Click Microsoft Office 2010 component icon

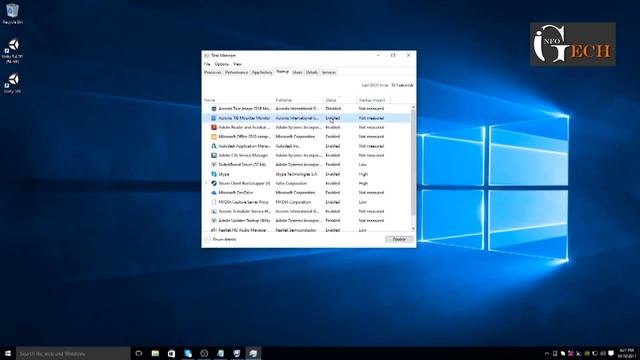click(x=213, y=137)
